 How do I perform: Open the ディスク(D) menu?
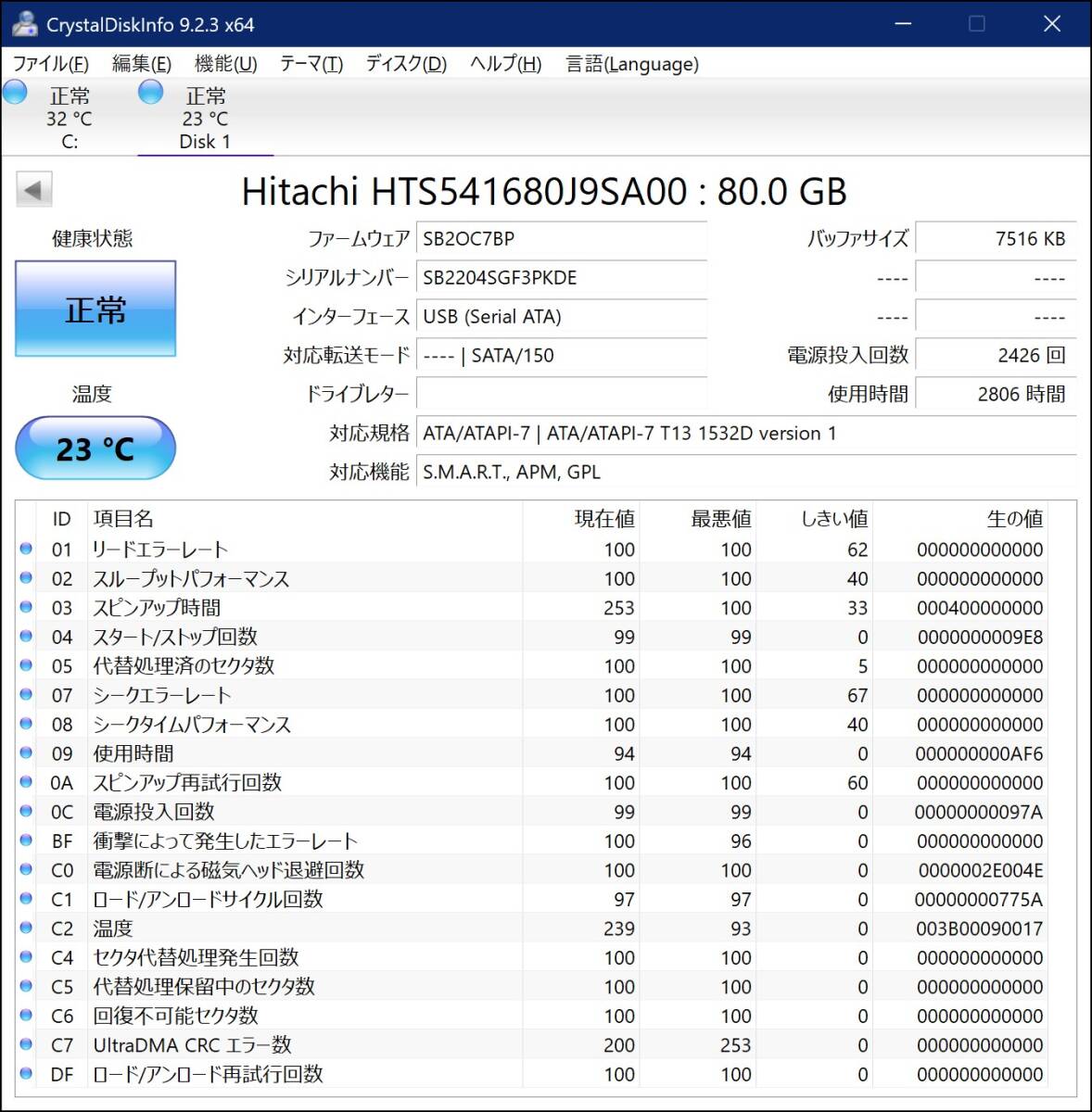[x=406, y=64]
